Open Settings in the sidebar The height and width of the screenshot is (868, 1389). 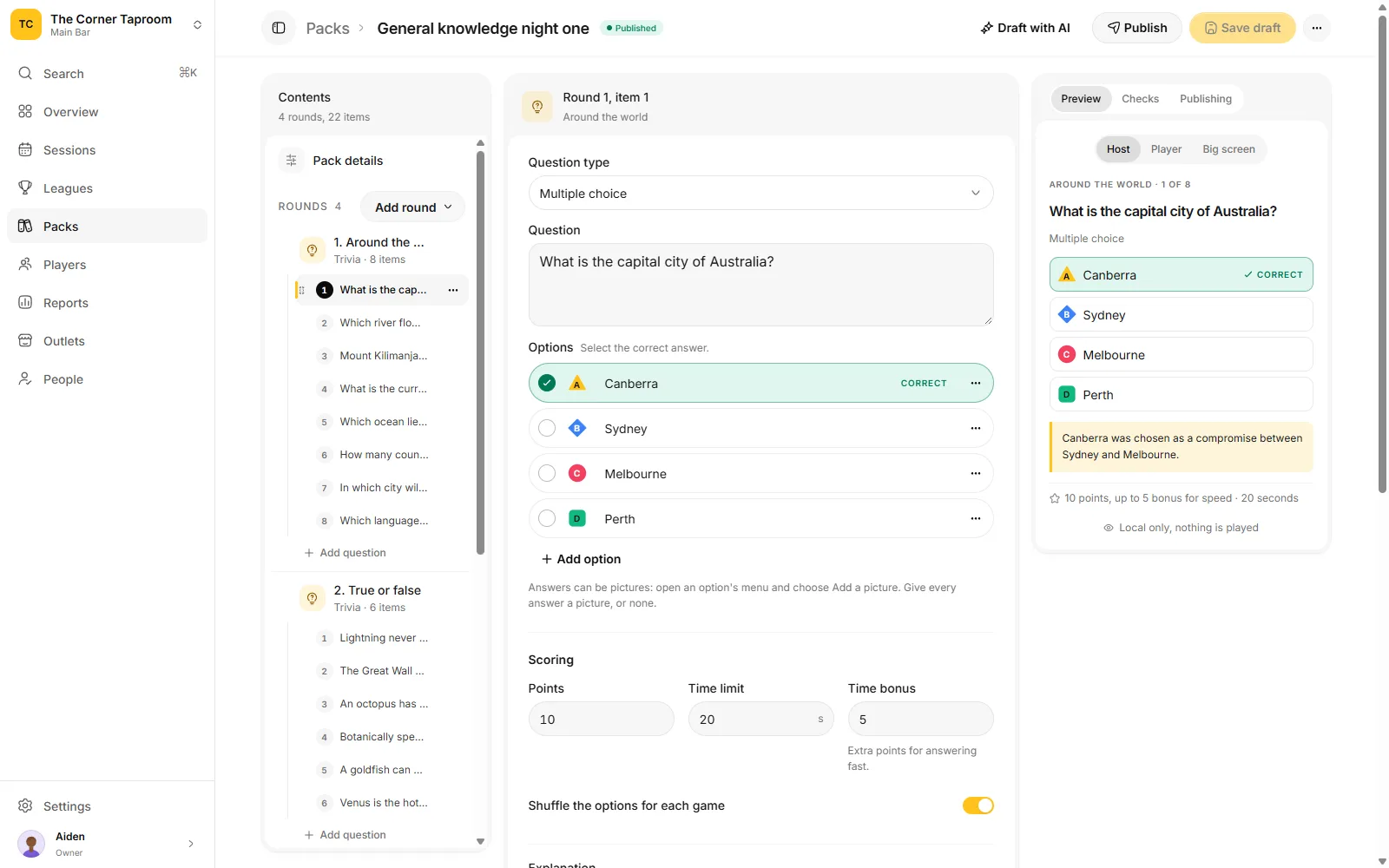point(107,806)
